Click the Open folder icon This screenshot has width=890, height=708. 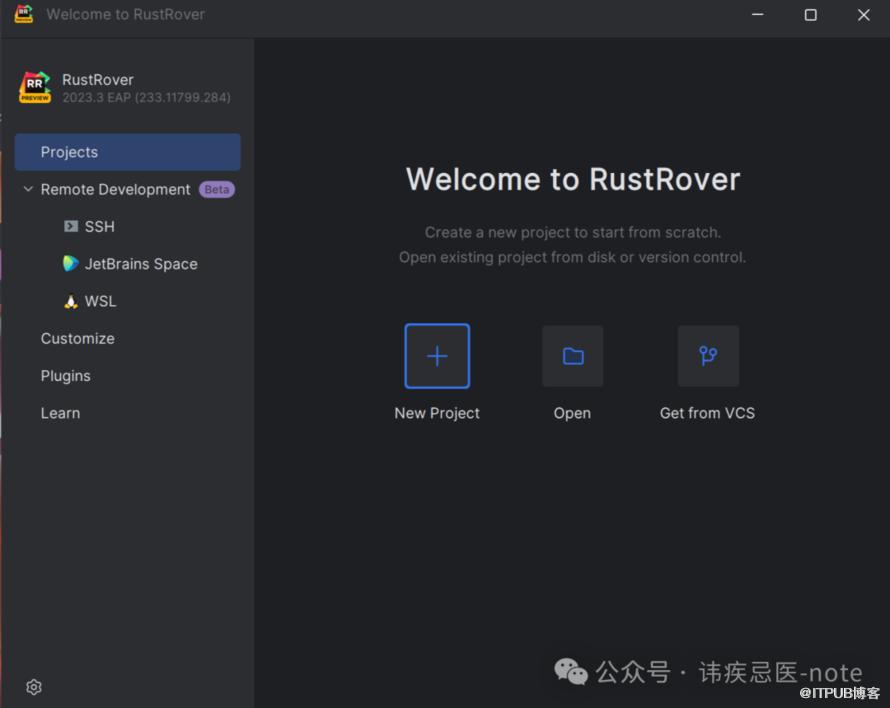tap(572, 356)
